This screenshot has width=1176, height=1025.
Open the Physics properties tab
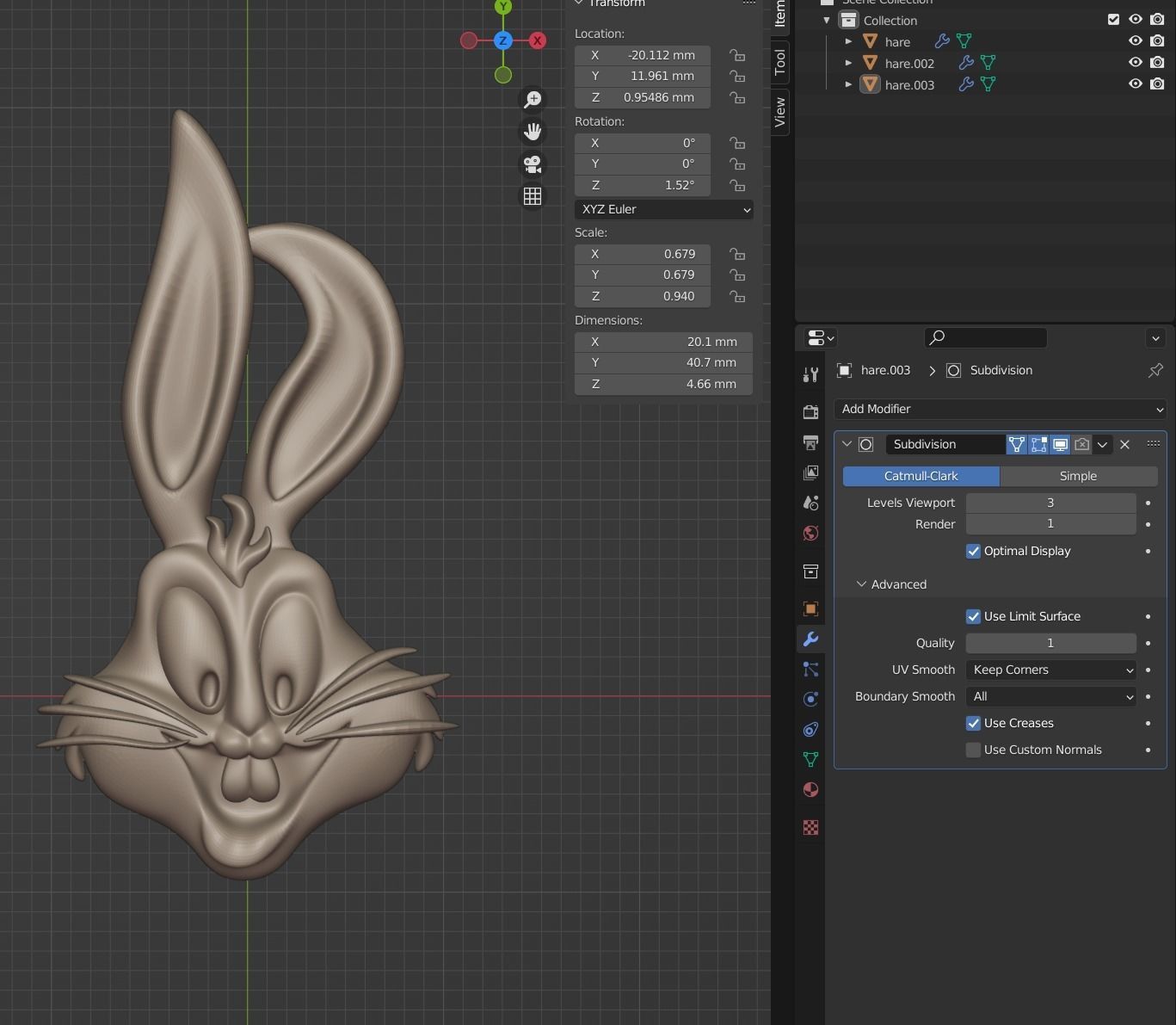pos(810,699)
